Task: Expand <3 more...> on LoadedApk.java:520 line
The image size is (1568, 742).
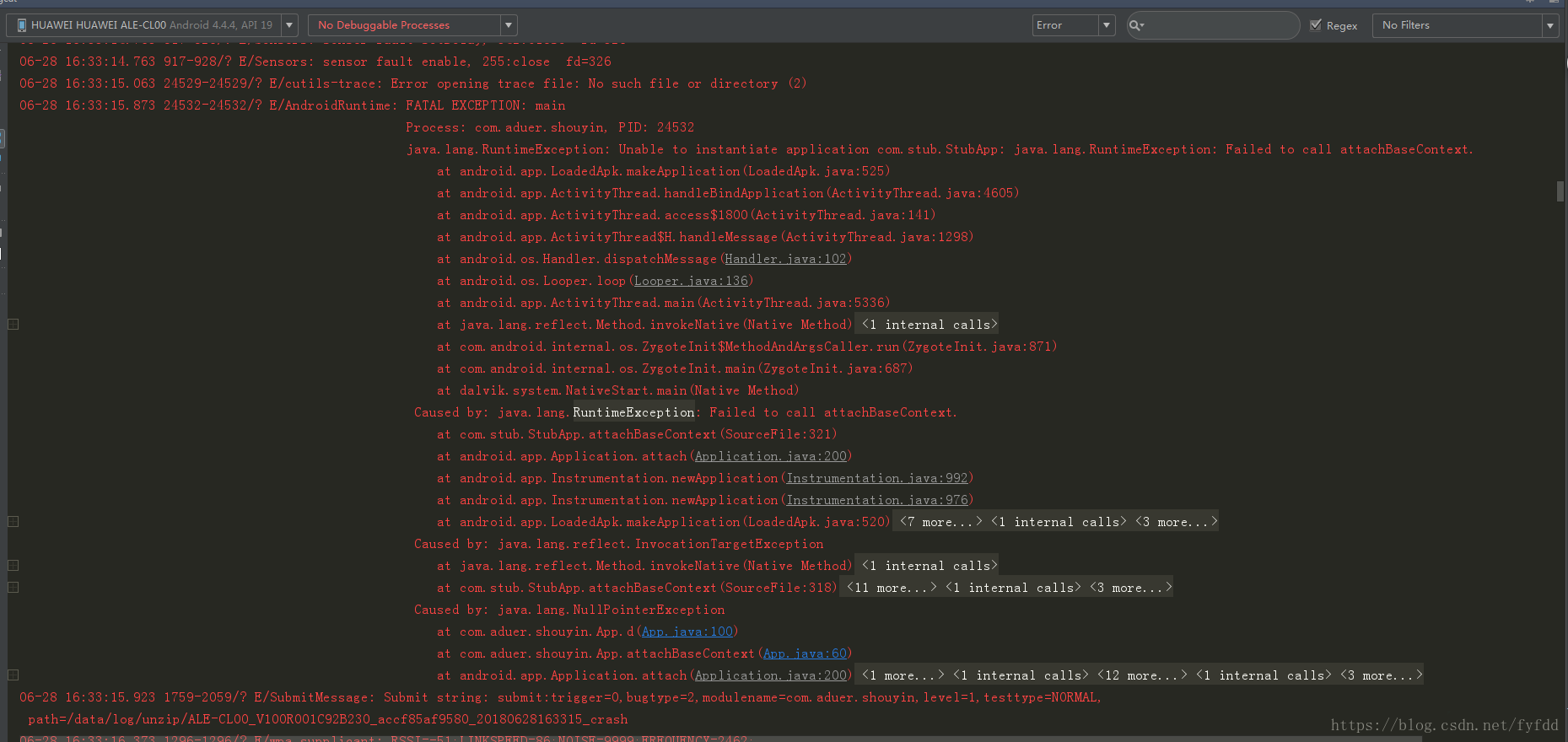Action: (x=1176, y=522)
